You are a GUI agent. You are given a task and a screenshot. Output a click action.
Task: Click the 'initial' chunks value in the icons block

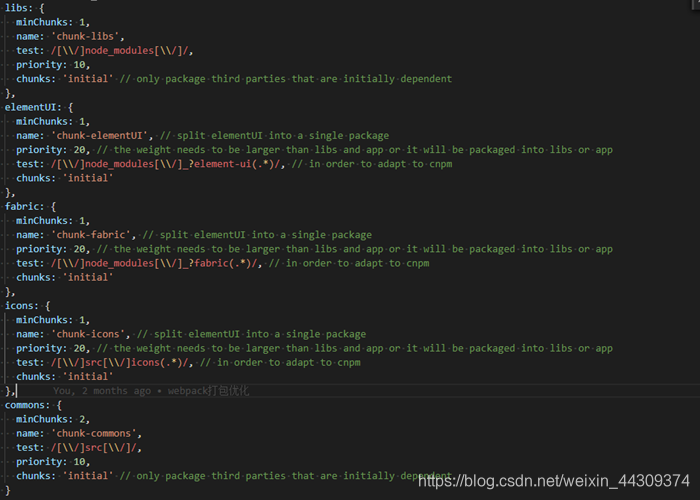click(88, 377)
